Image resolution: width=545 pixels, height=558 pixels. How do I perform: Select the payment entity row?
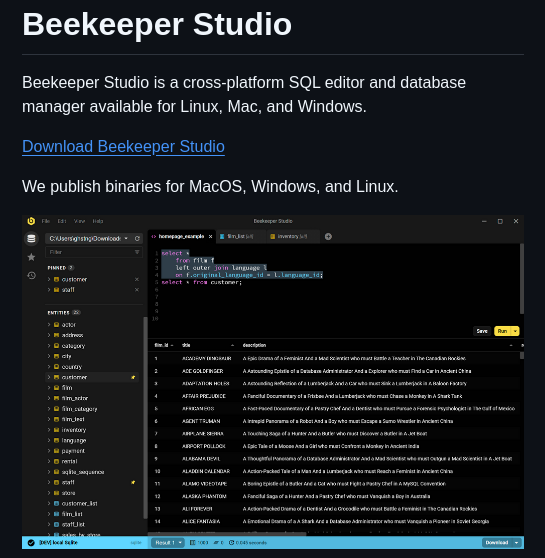(x=93, y=451)
